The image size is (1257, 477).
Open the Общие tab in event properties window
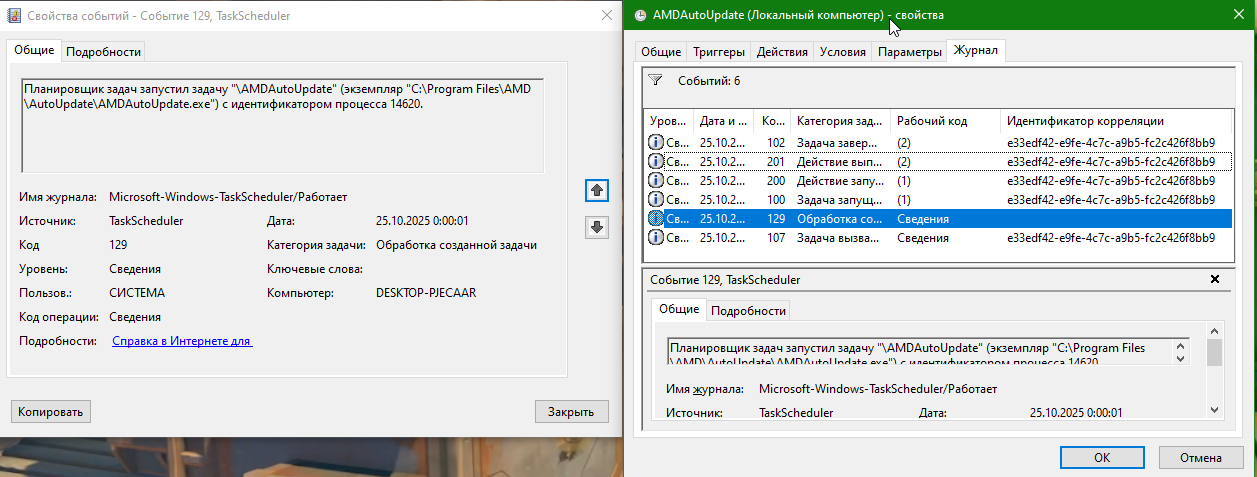(x=34, y=51)
